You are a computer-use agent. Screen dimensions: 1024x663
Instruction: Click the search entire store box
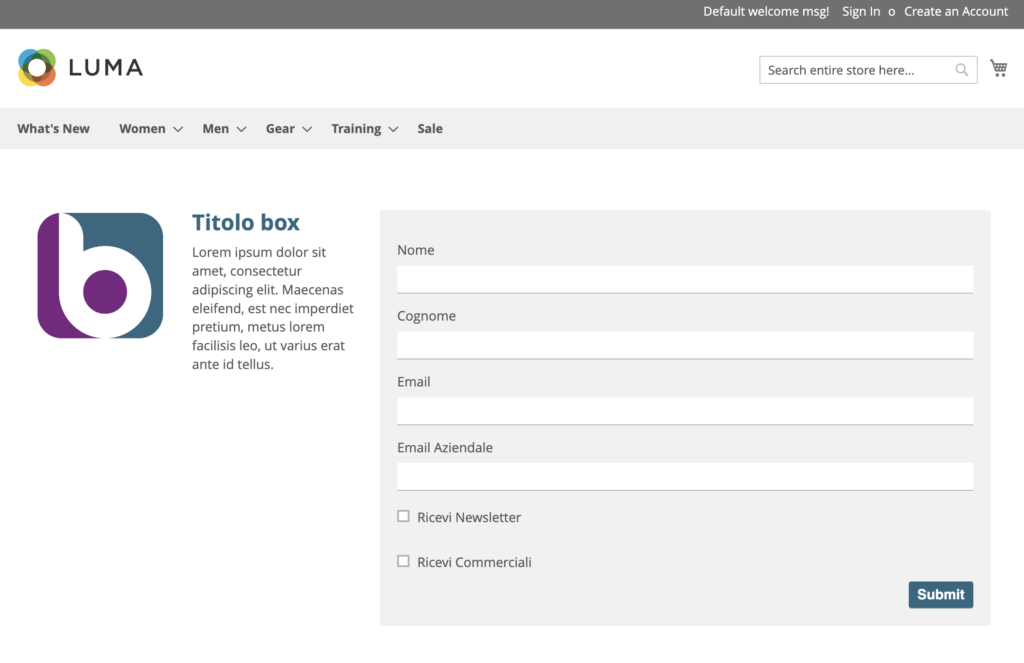[853, 70]
